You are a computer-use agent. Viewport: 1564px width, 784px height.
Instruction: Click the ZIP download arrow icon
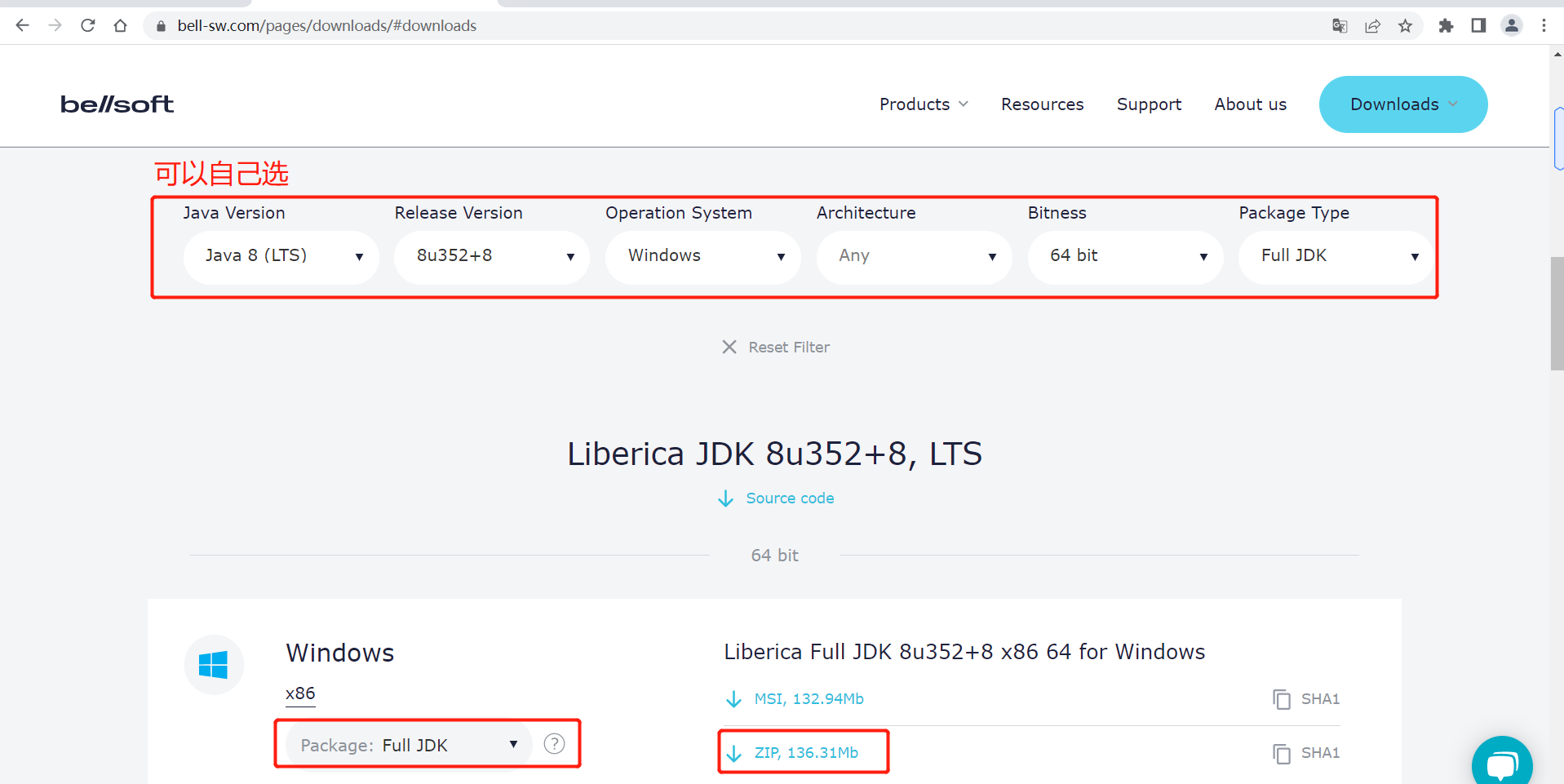click(733, 753)
